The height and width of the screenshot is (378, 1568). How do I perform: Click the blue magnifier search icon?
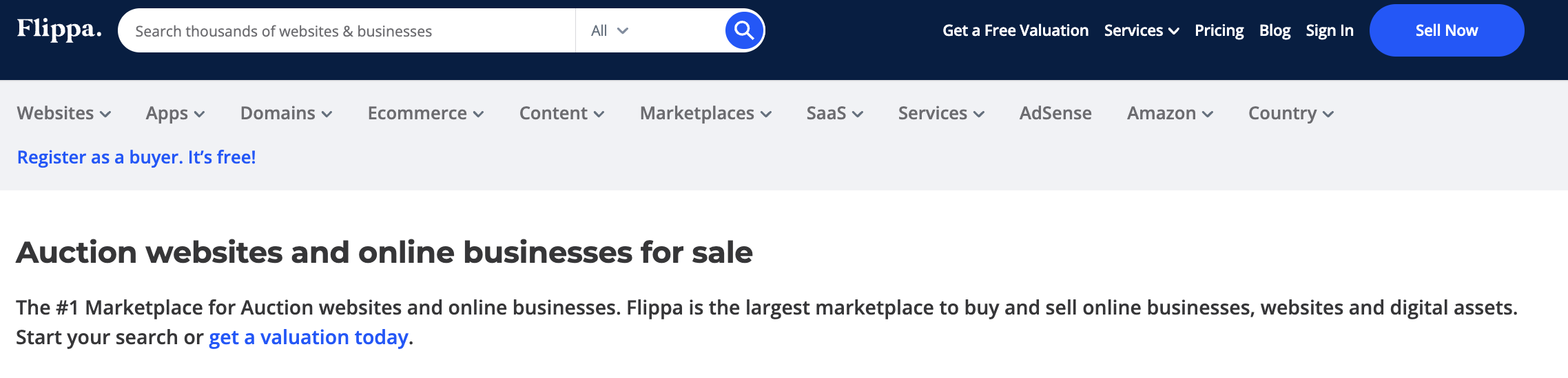(x=744, y=30)
